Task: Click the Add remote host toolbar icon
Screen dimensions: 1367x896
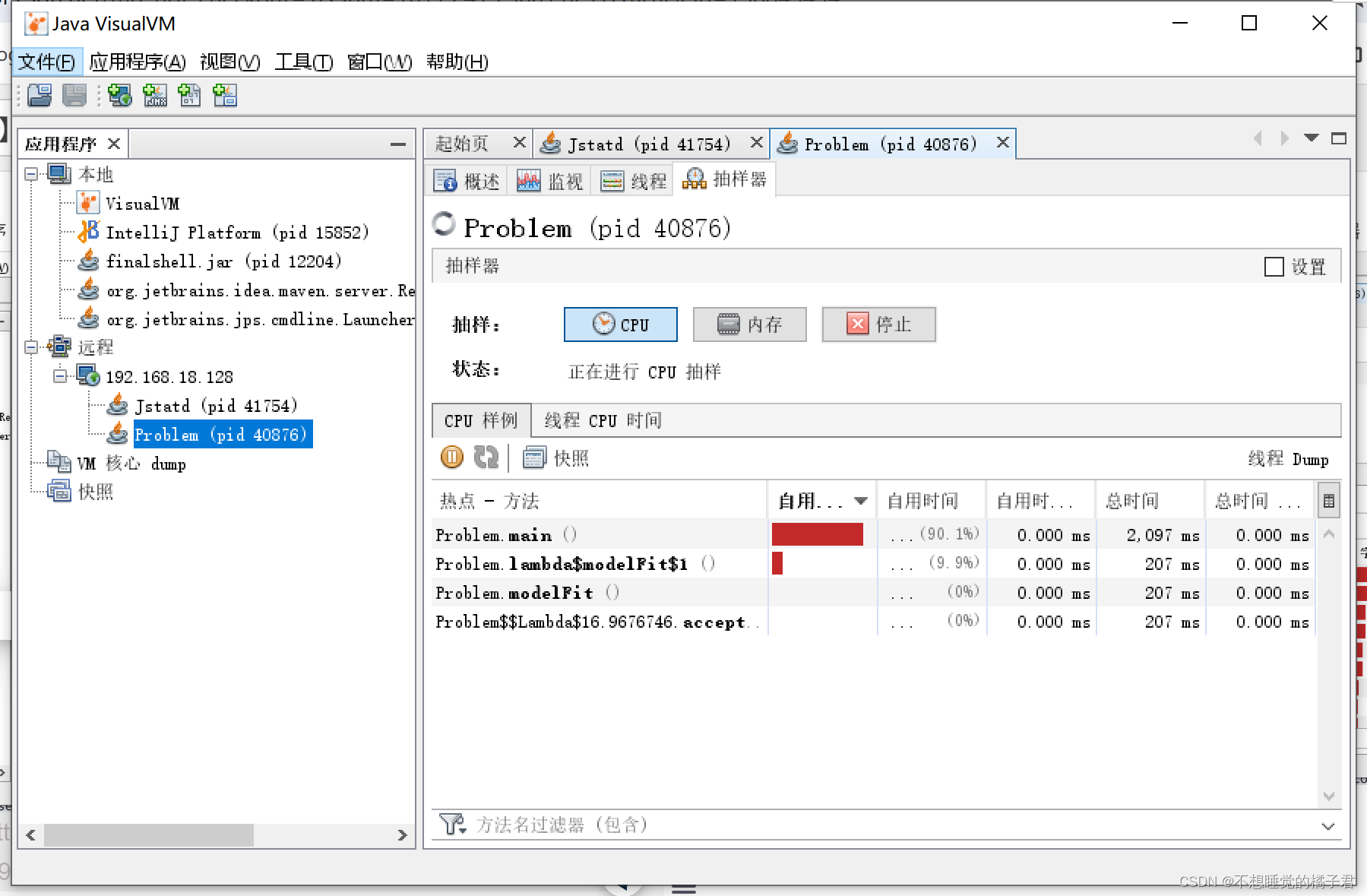Action: click(119, 95)
